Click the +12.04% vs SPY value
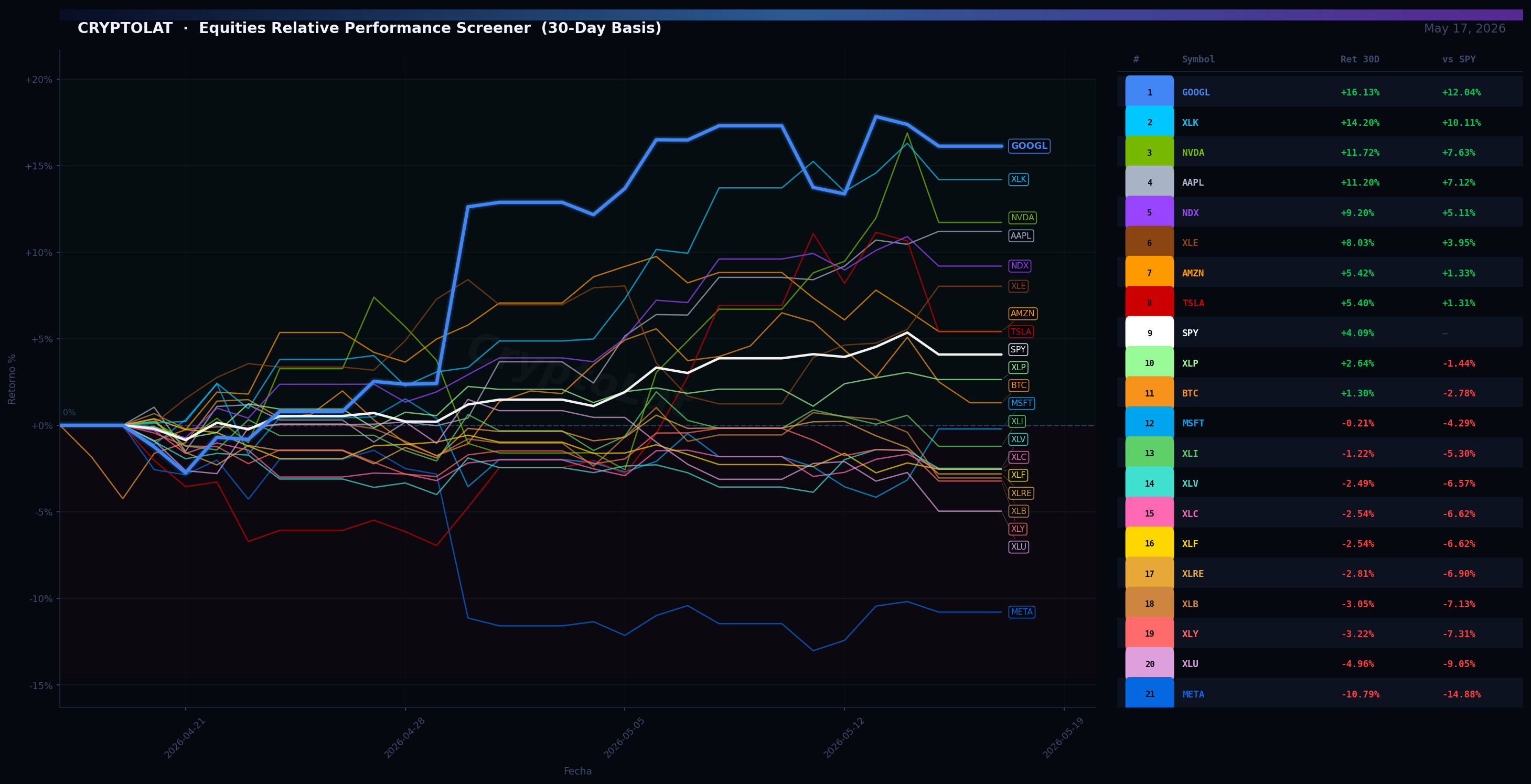The image size is (1531, 784). click(x=1461, y=92)
